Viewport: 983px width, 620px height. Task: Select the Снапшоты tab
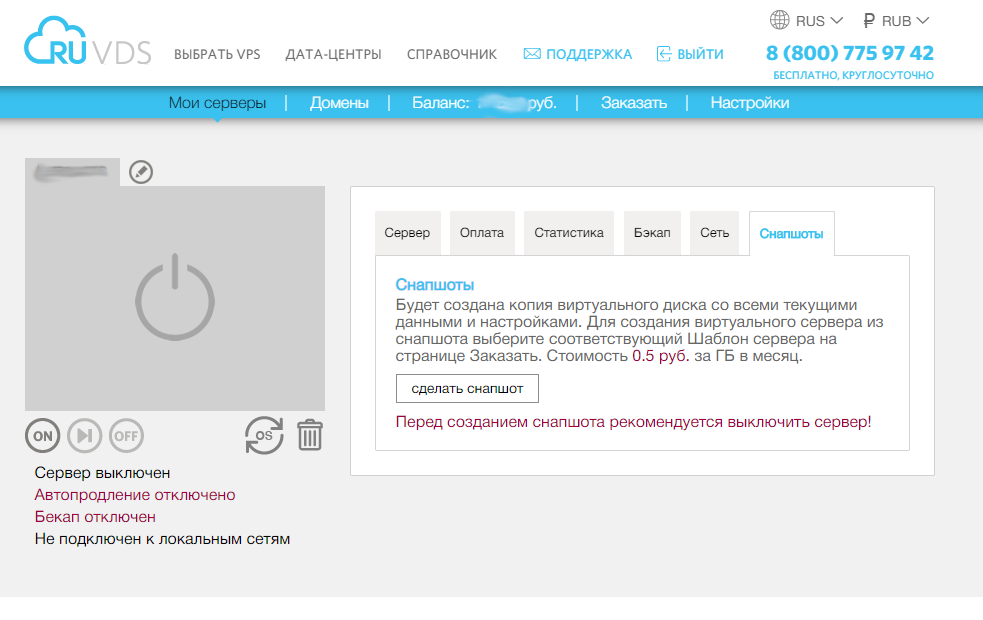click(791, 234)
